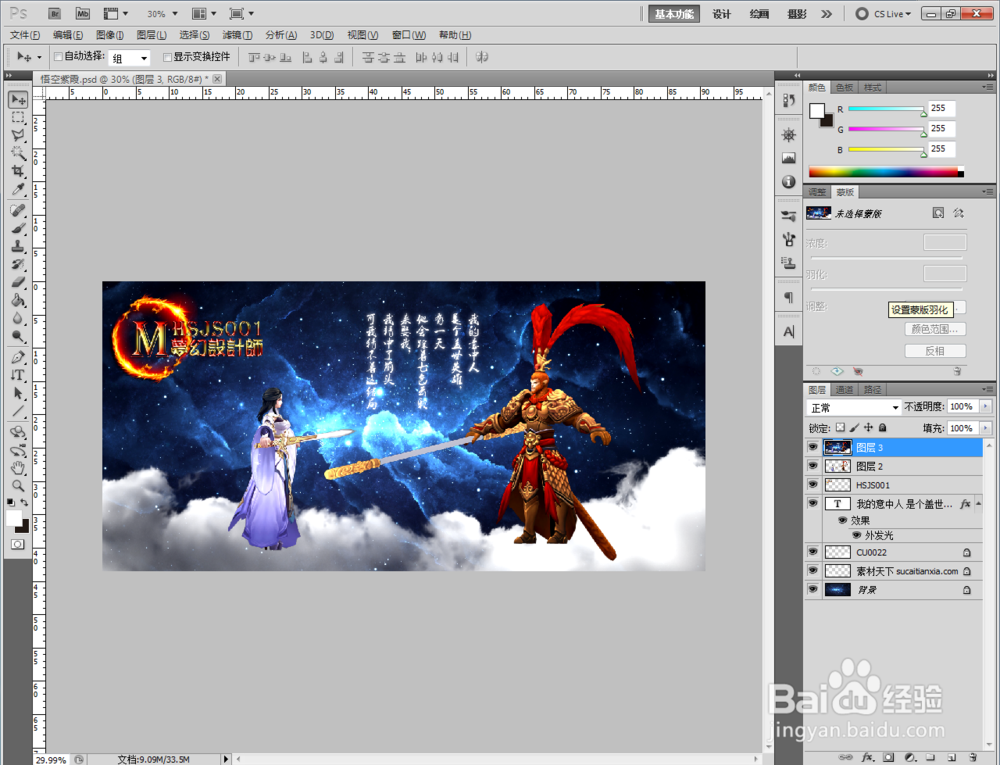
Task: Select the Clone Stamp tool
Action: pyautogui.click(x=18, y=246)
